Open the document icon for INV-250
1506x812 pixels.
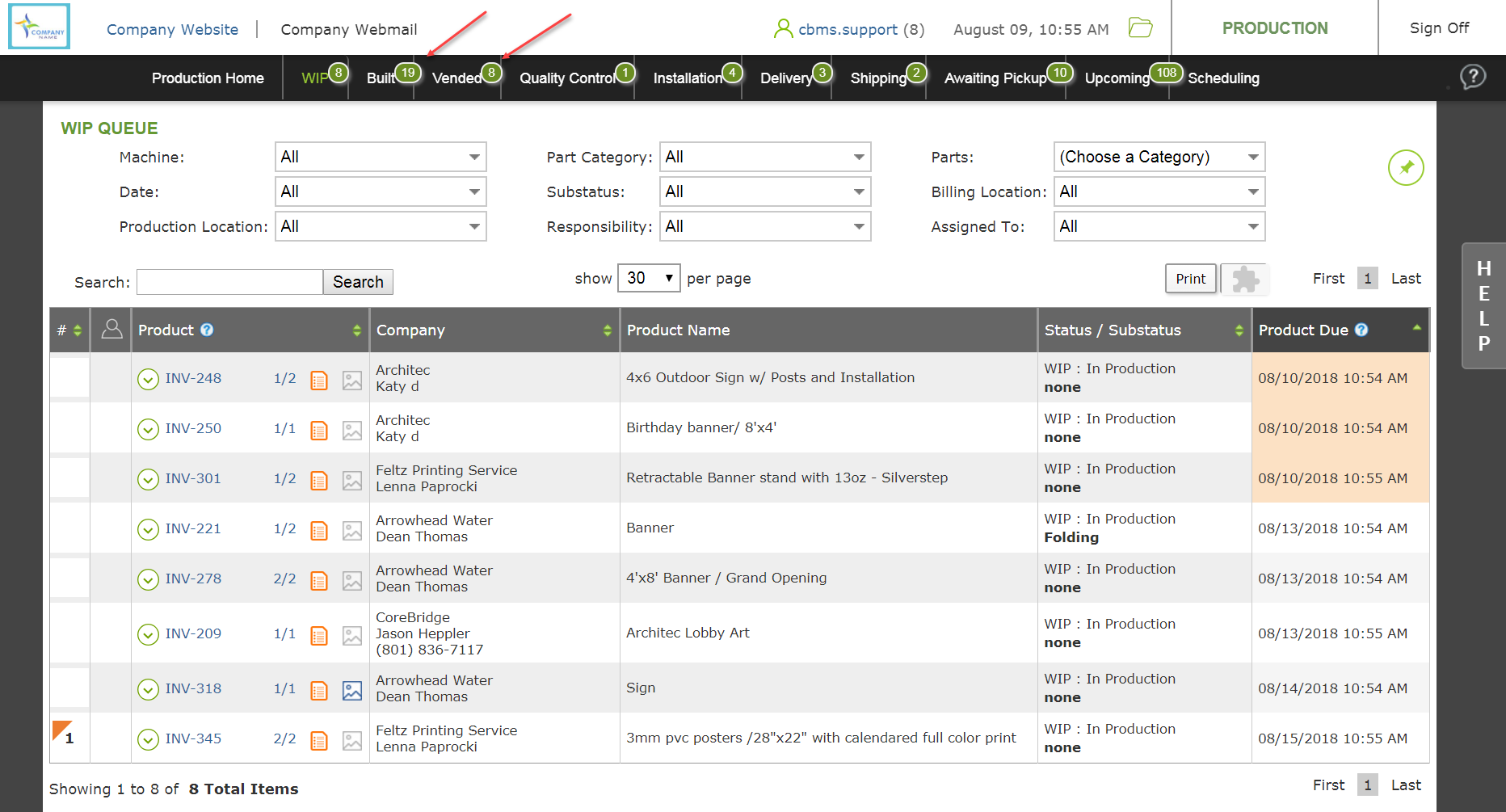[319, 430]
